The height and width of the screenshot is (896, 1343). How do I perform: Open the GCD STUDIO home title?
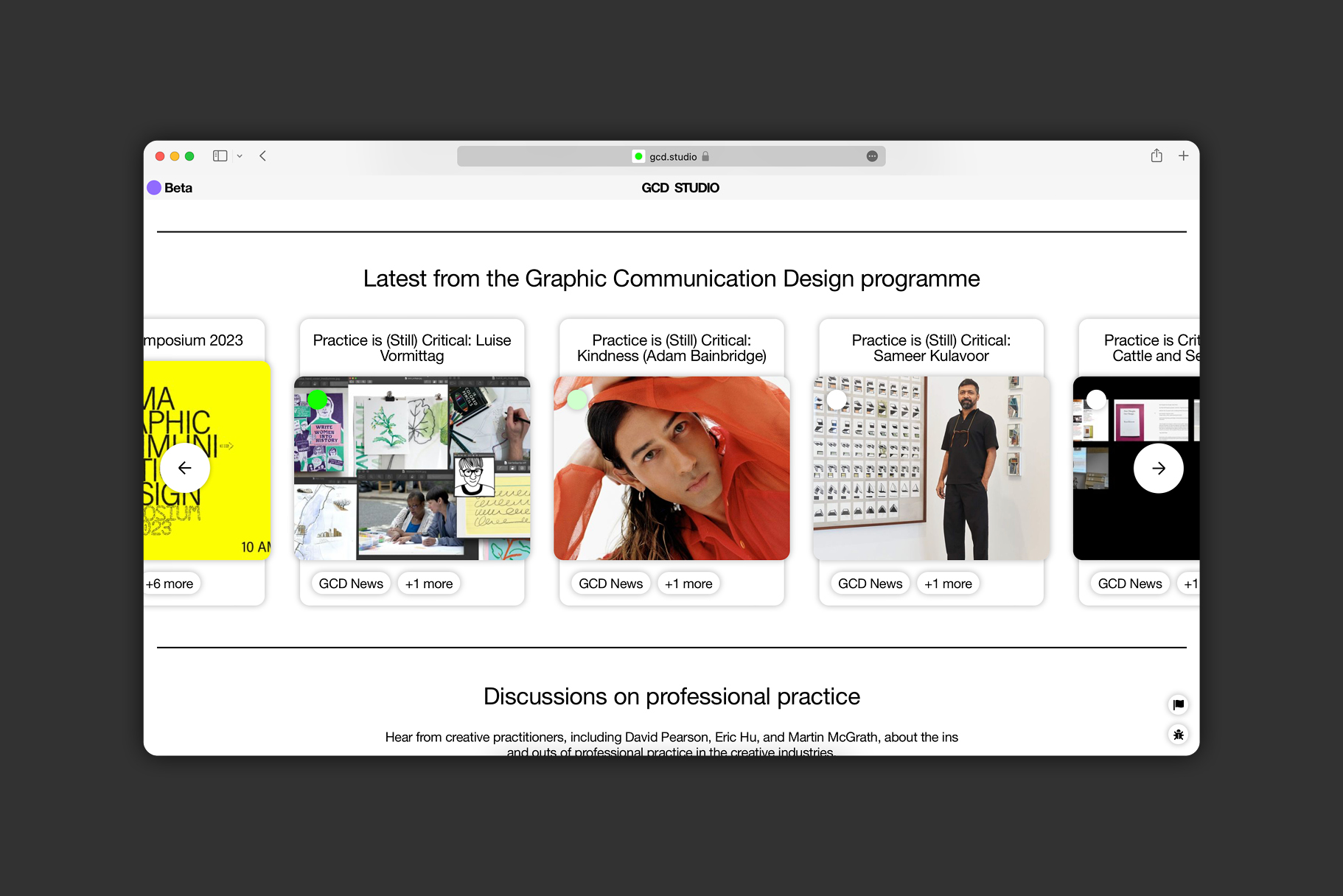(680, 188)
